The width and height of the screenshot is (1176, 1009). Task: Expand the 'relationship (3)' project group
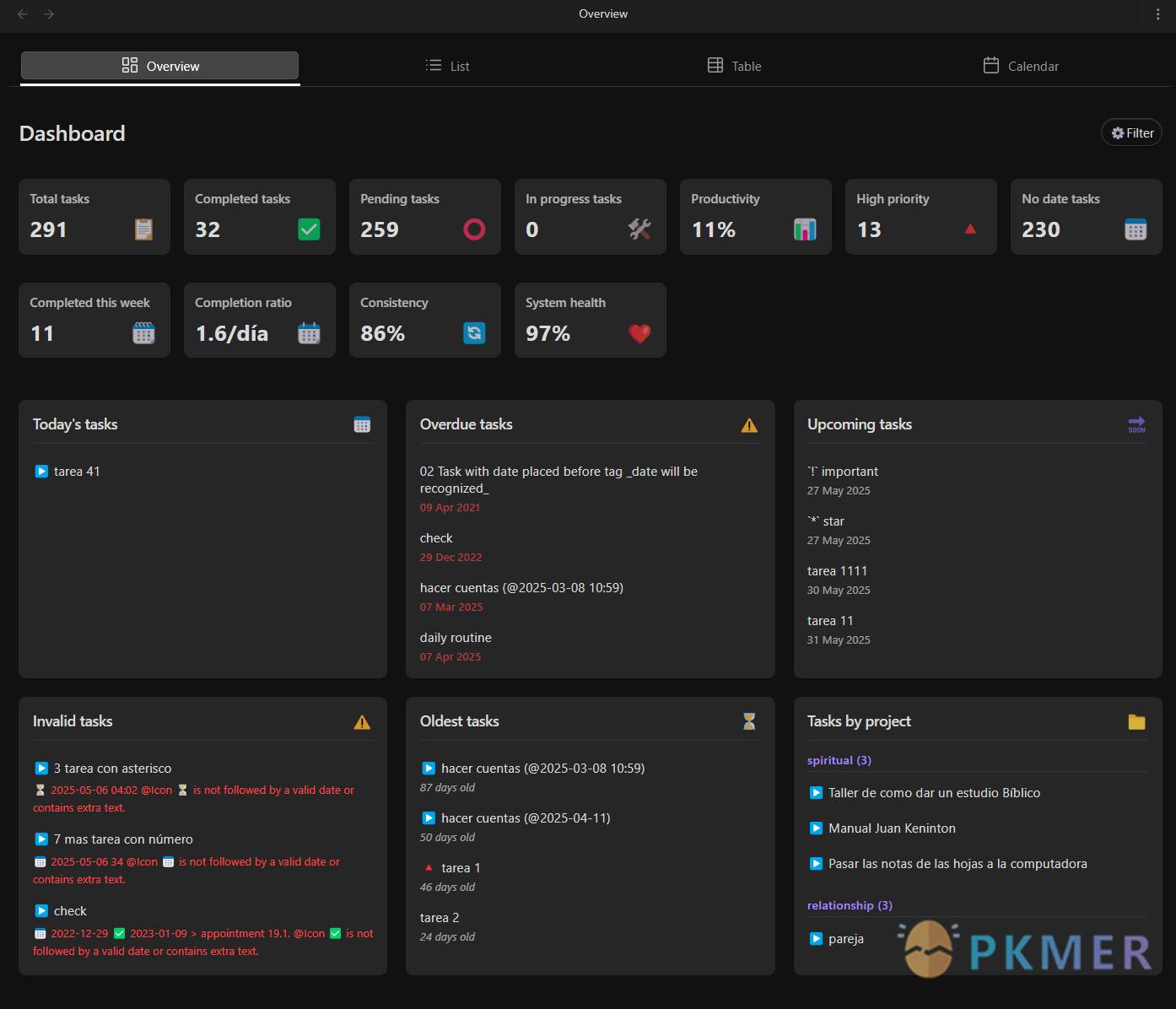click(850, 905)
